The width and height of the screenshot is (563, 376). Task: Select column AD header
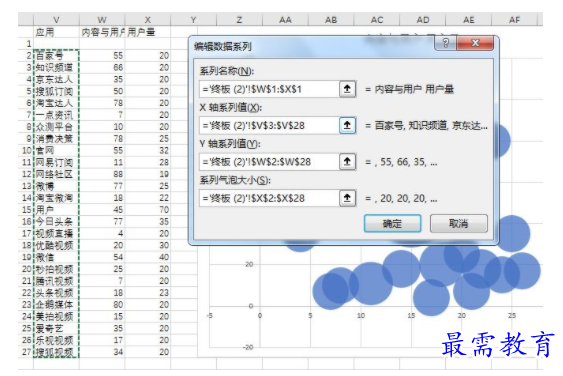[x=423, y=20]
